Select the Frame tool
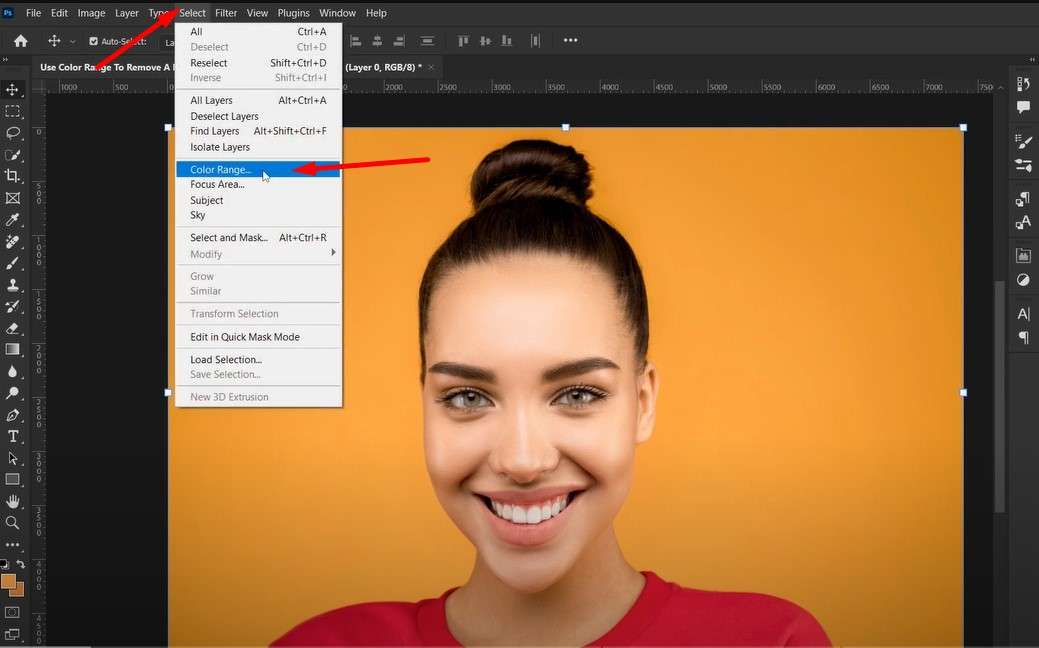This screenshot has width=1039, height=648. 13,198
